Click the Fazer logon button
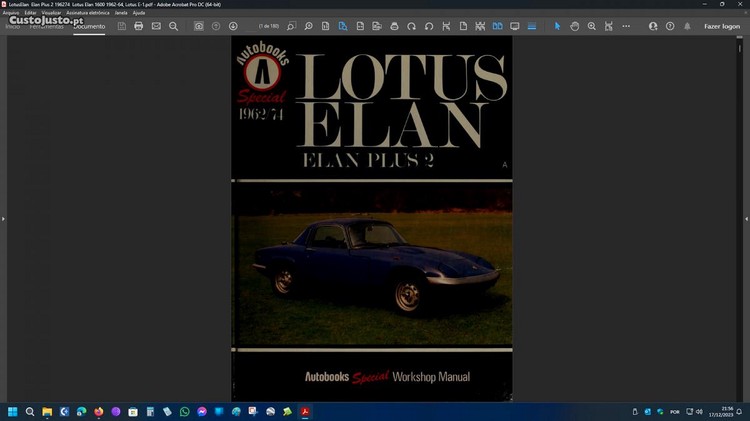 click(x=722, y=26)
